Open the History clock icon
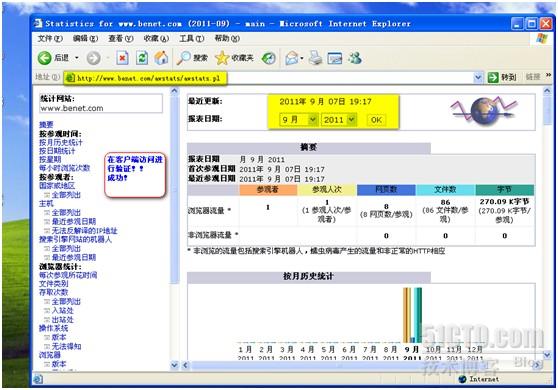This screenshot has height=390, width=558. coord(268,58)
